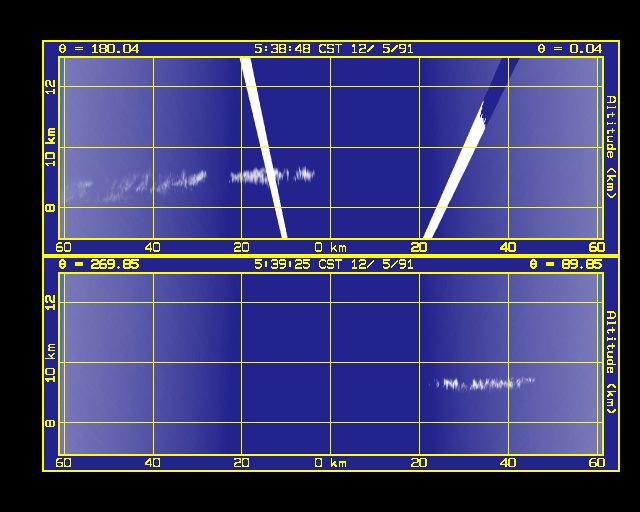Click the 10 km altitude tick on upper plot
The height and width of the screenshot is (512, 640).
click(50, 147)
